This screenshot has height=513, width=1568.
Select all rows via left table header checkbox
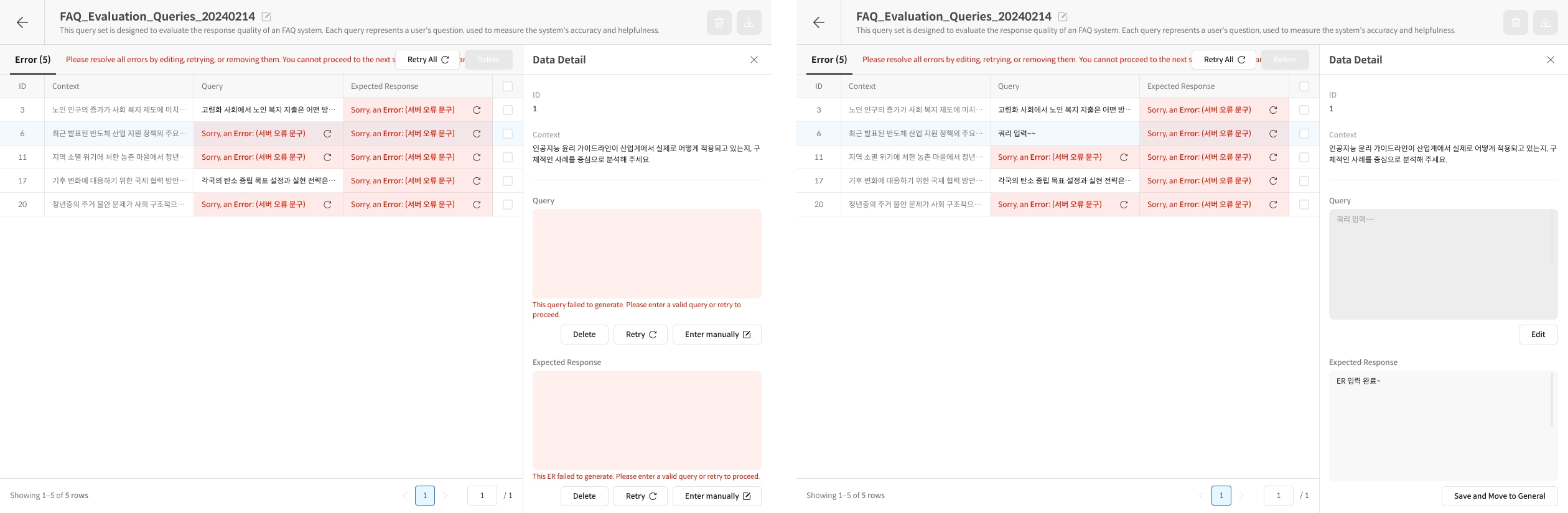508,86
